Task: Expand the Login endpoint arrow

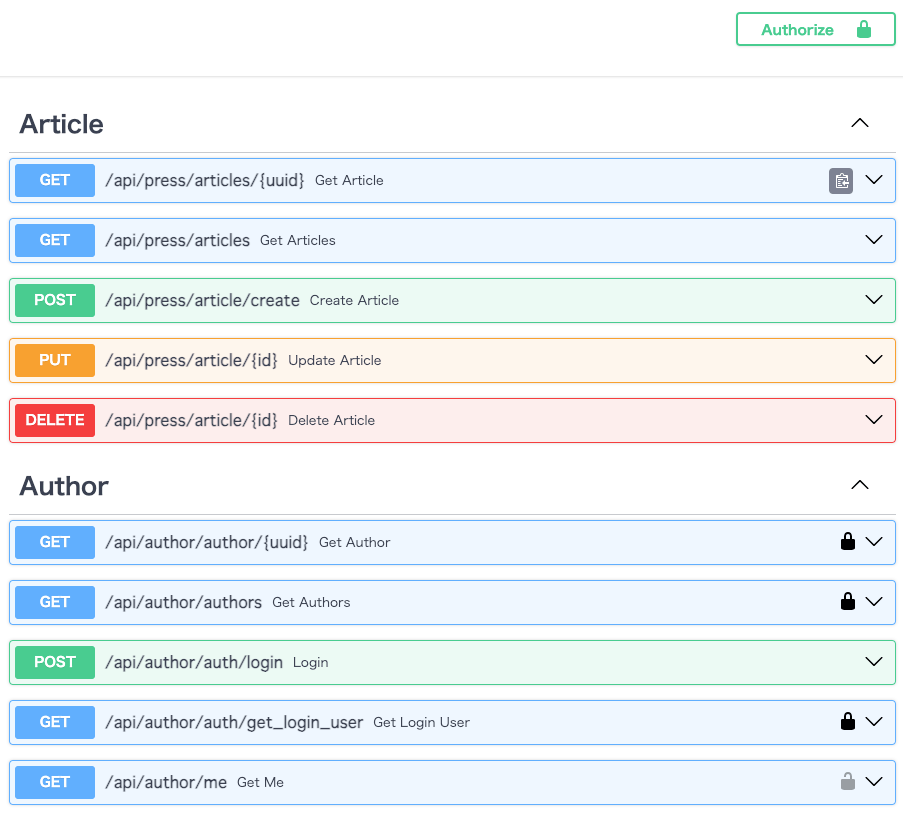Action: tap(874, 662)
